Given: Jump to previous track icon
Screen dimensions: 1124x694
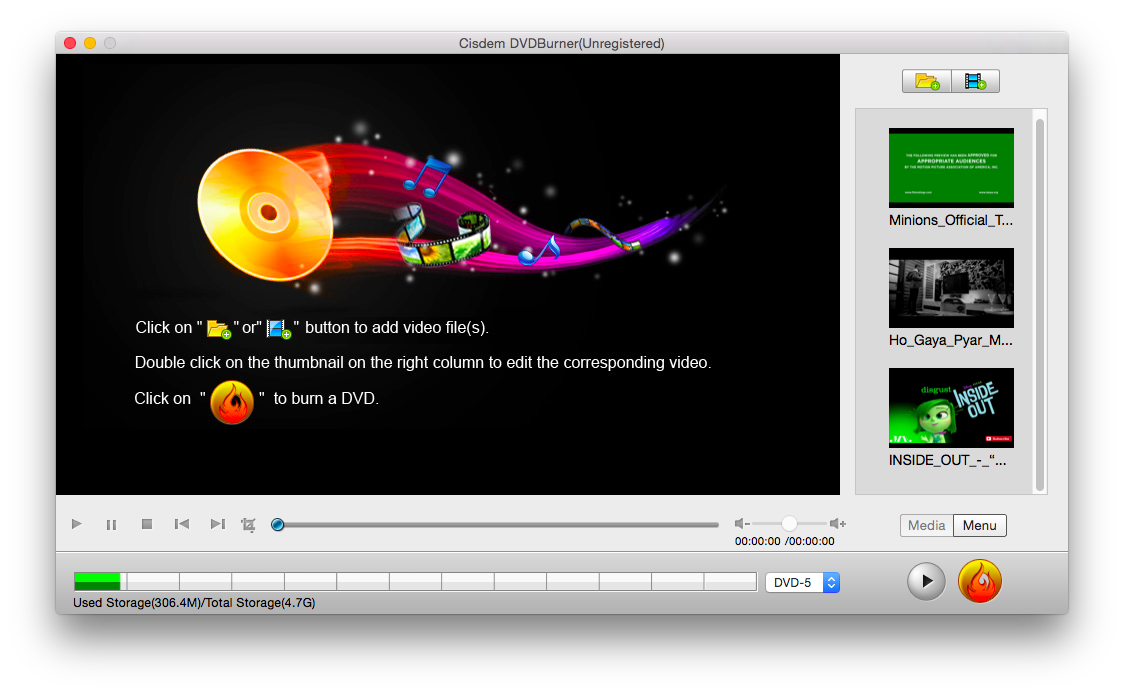Looking at the screenshot, I should click(181, 524).
